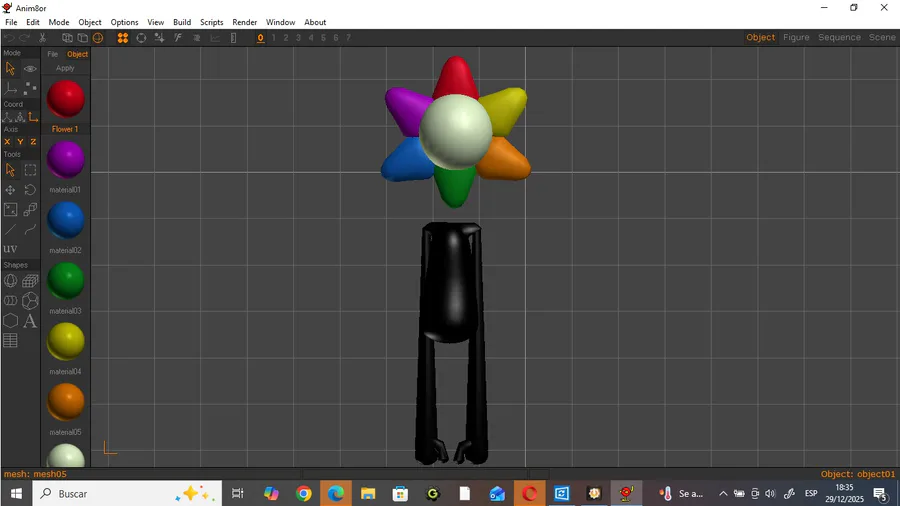Pick the Drag Select rectangle tool

click(x=30, y=170)
